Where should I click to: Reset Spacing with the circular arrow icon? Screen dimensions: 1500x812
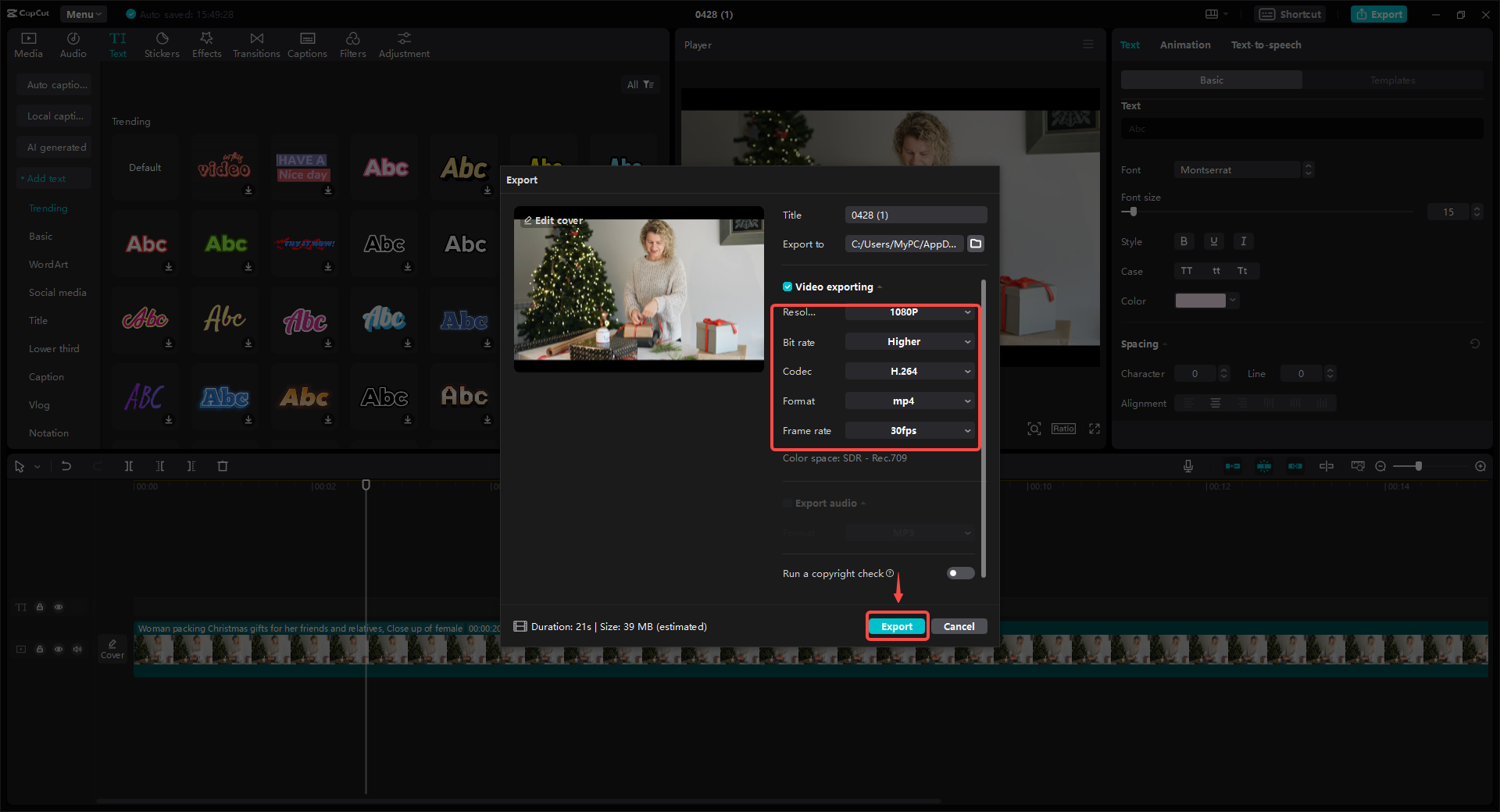[1475, 344]
